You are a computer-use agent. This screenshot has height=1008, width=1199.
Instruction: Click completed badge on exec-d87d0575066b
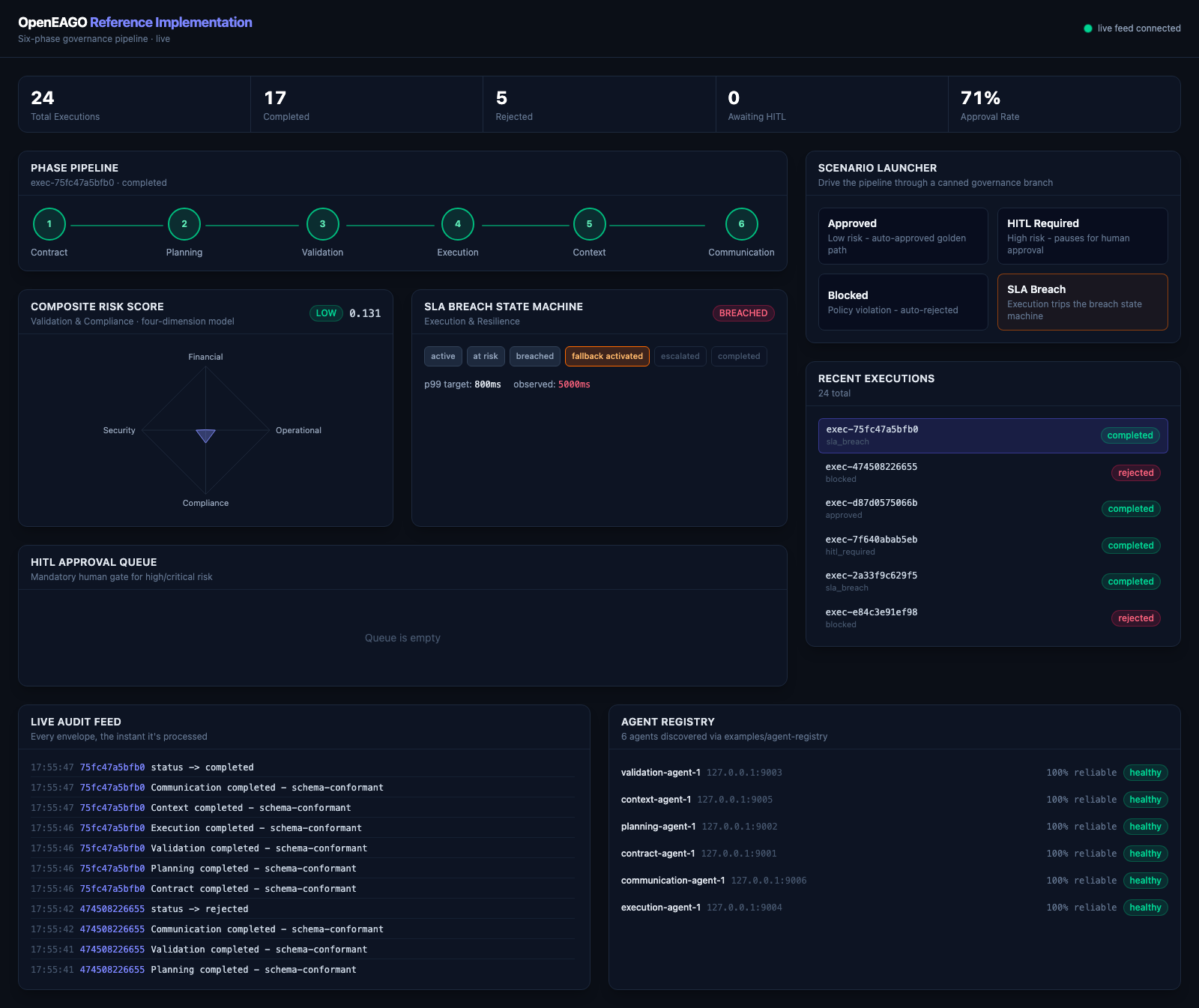(x=1131, y=509)
